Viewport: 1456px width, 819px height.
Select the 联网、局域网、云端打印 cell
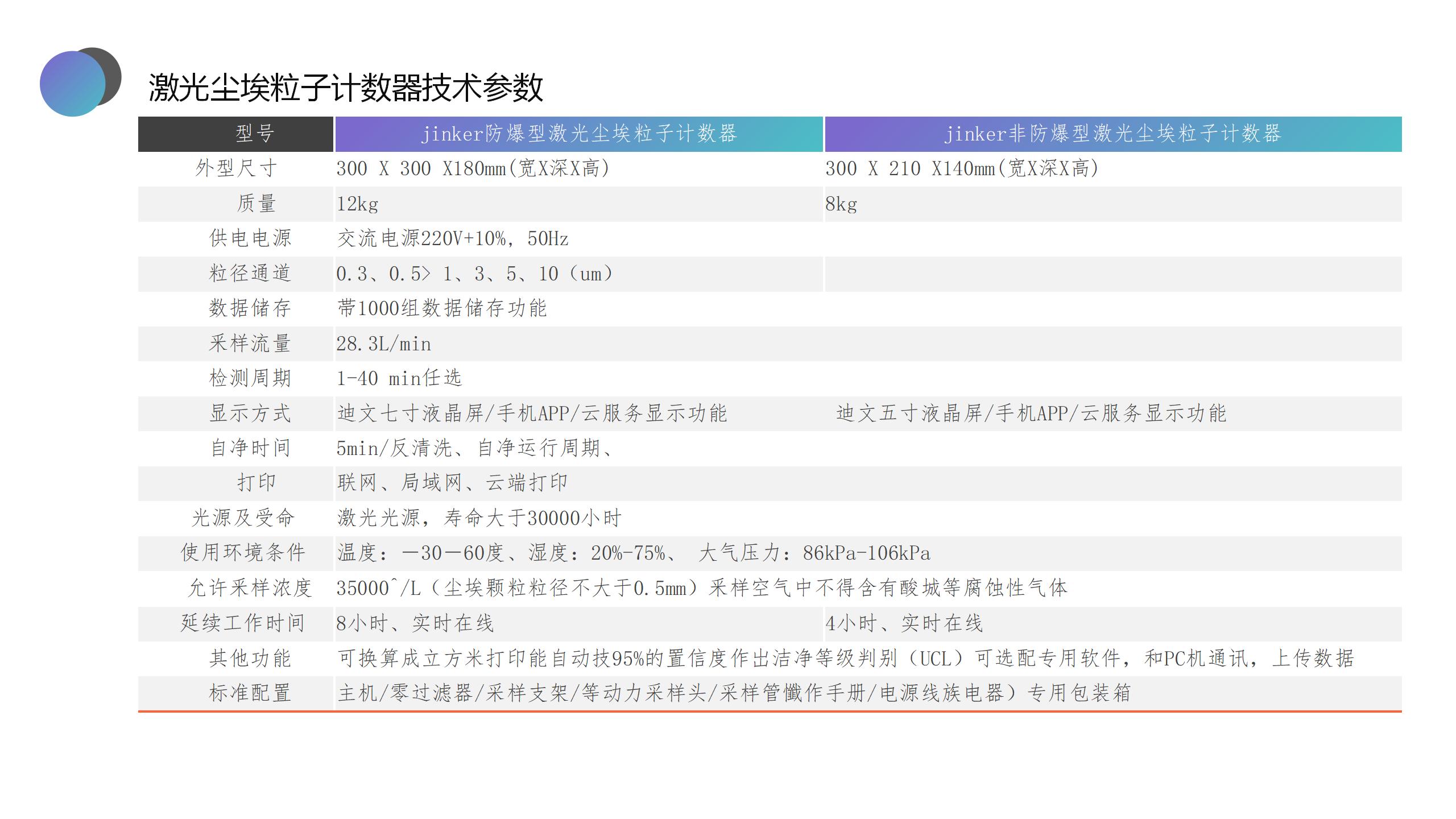click(452, 483)
